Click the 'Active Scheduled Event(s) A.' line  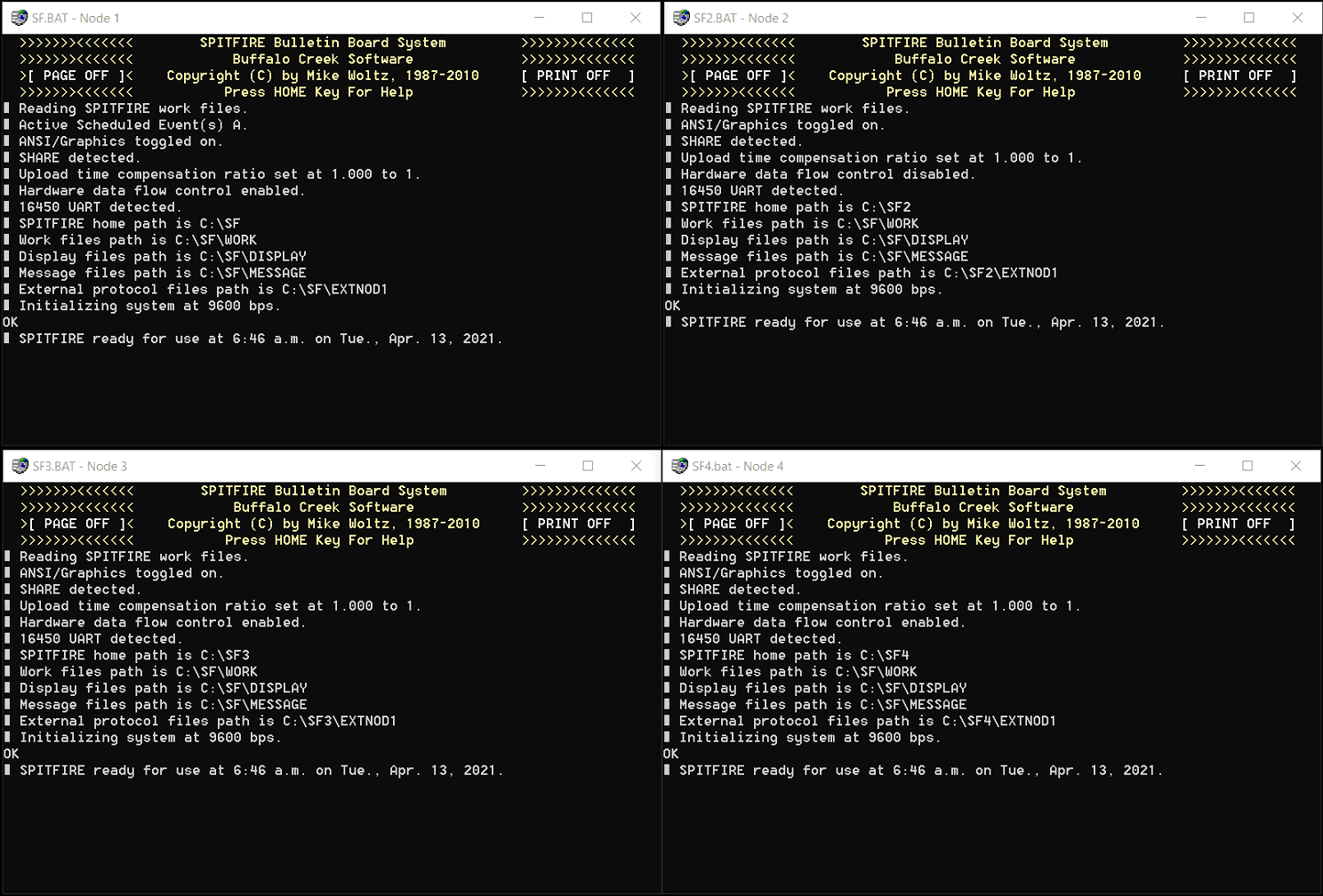click(x=133, y=125)
